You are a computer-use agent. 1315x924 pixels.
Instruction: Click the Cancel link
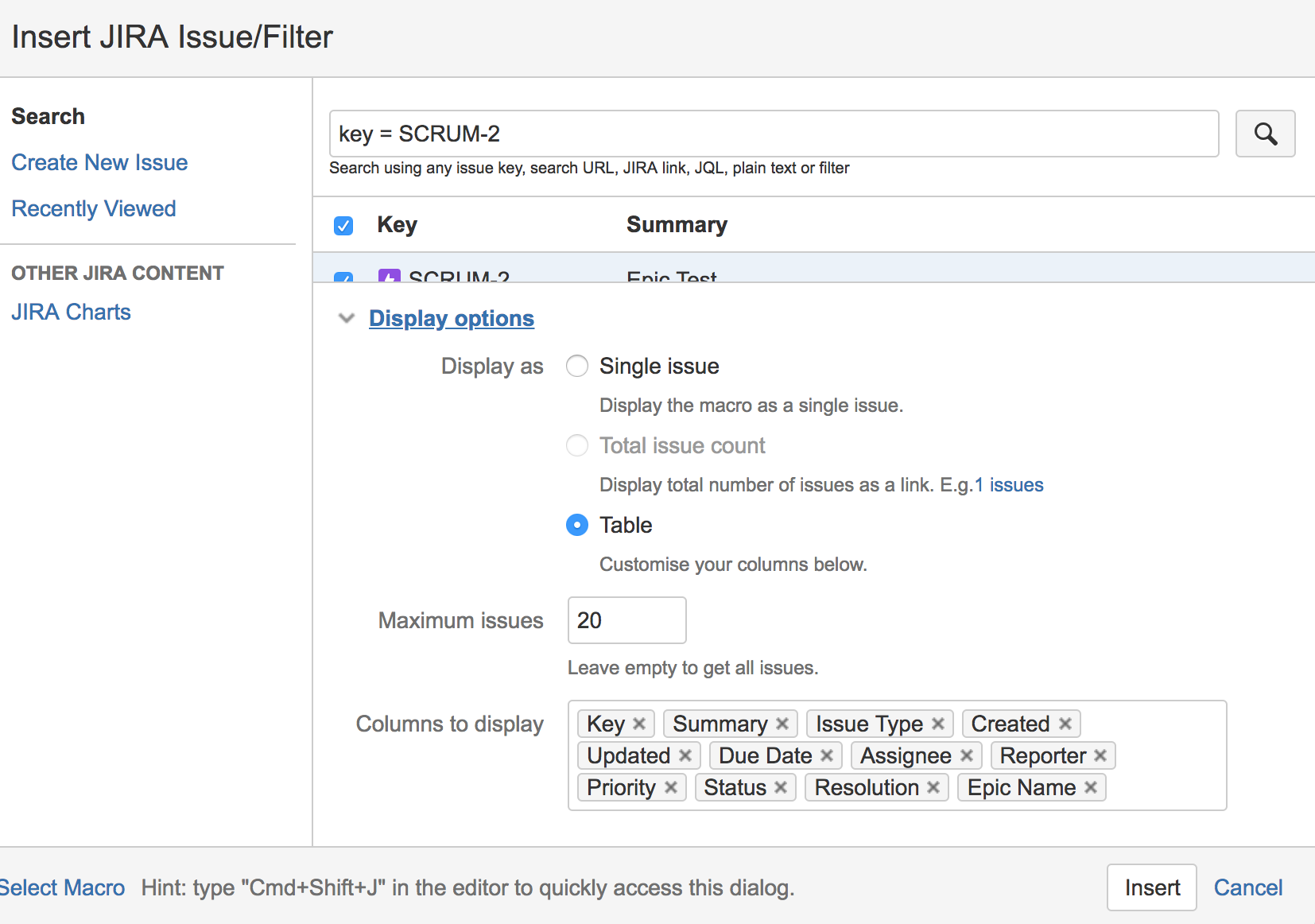1248,887
